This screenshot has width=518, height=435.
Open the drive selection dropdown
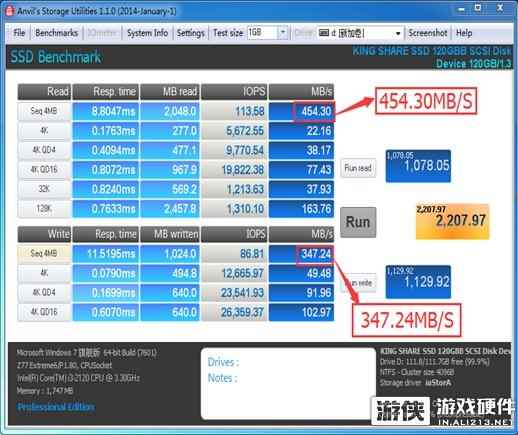coord(398,33)
